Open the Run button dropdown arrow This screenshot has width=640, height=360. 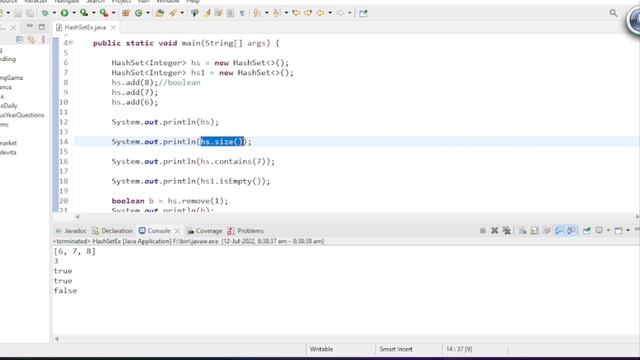pyautogui.click(x=73, y=13)
